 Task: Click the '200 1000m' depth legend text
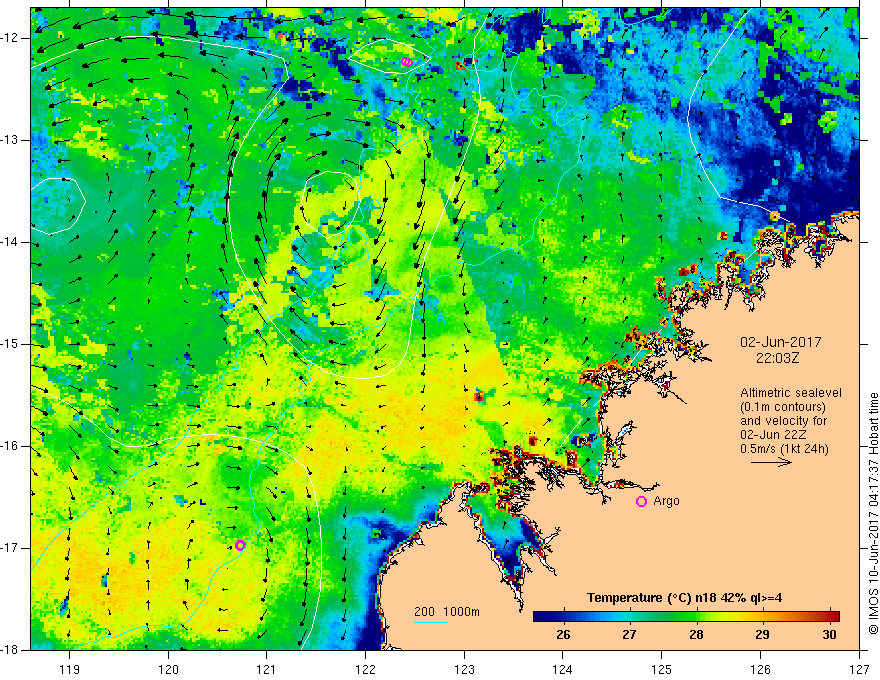click(x=447, y=612)
